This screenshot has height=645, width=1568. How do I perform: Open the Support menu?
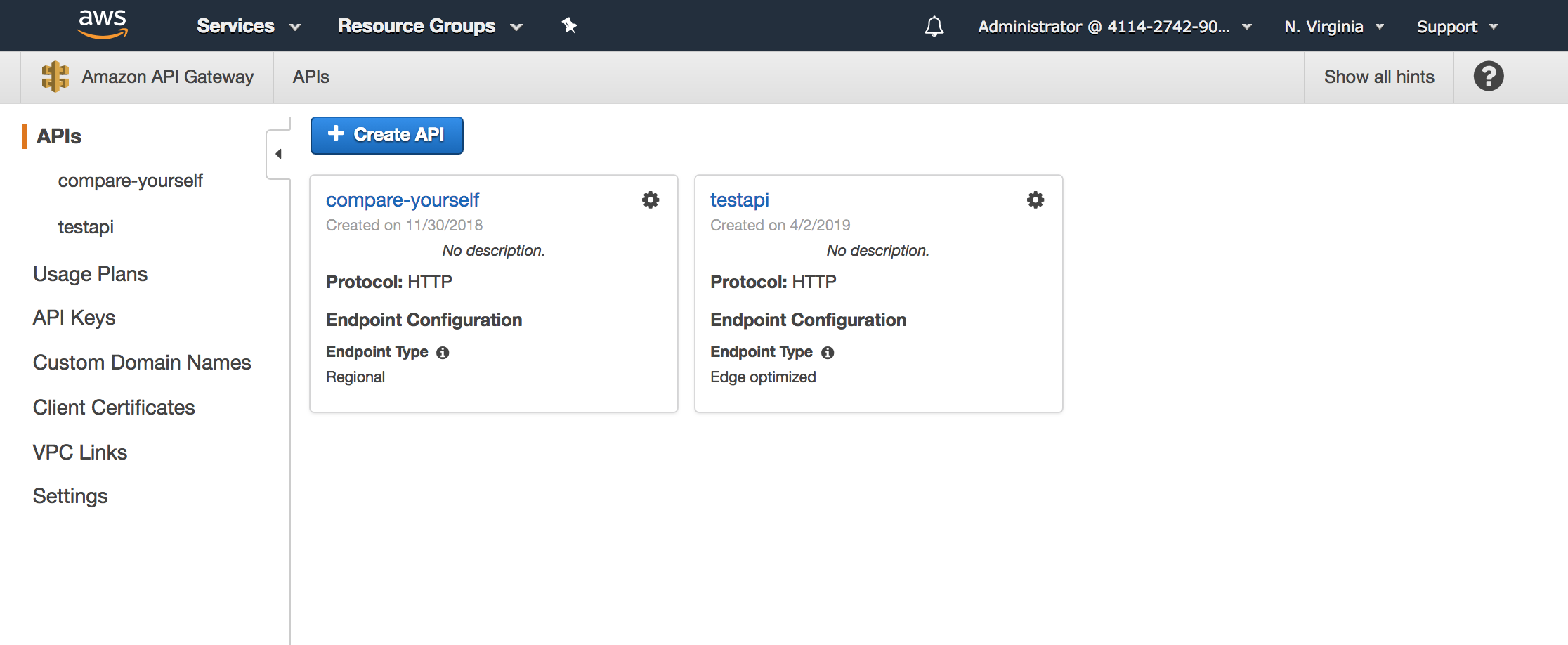[1457, 27]
